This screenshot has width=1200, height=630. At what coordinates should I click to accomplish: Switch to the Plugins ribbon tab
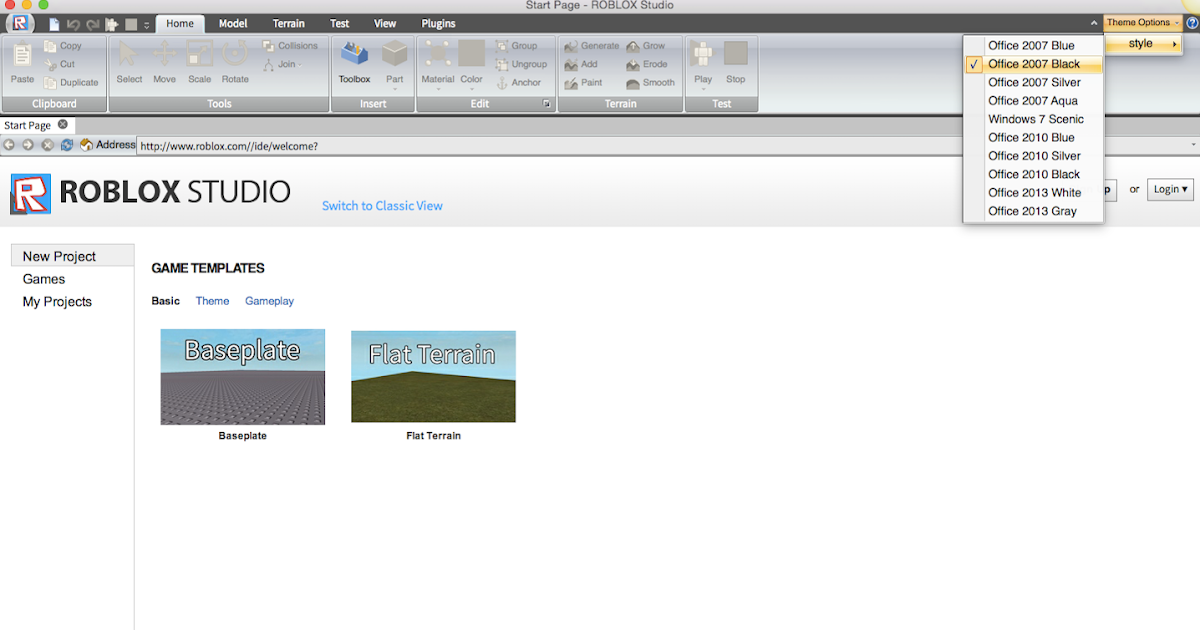[x=438, y=23]
